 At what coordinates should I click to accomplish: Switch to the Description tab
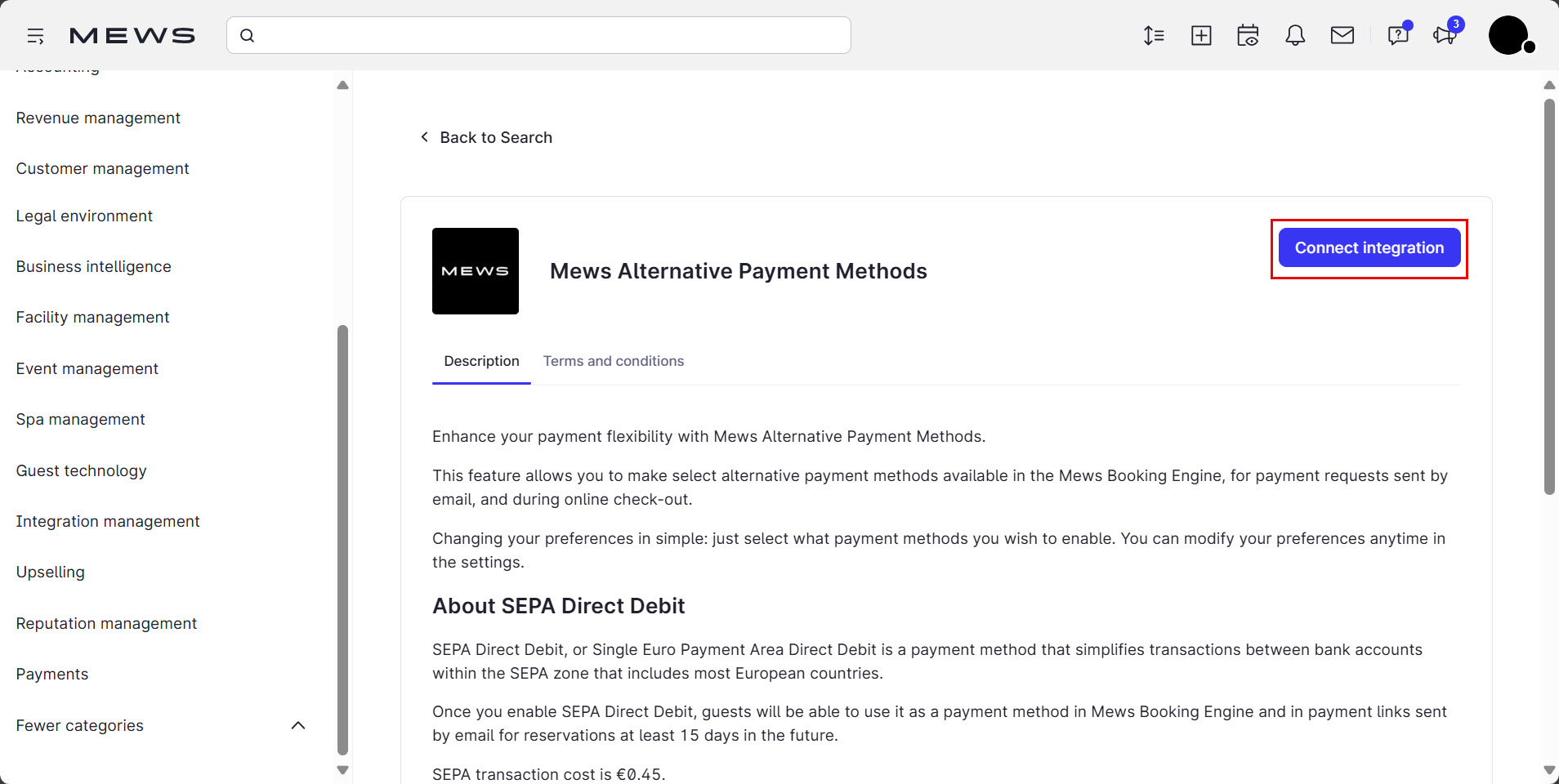point(481,361)
